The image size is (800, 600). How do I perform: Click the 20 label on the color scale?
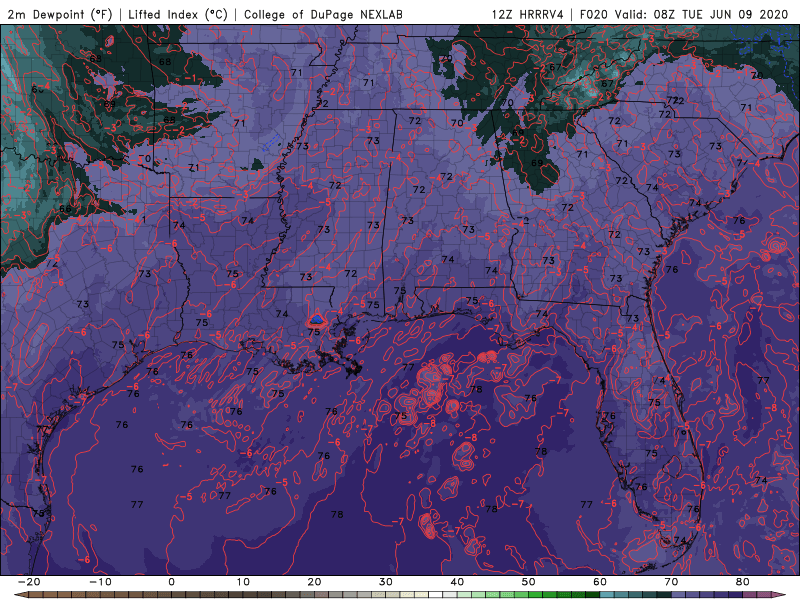[x=314, y=582]
